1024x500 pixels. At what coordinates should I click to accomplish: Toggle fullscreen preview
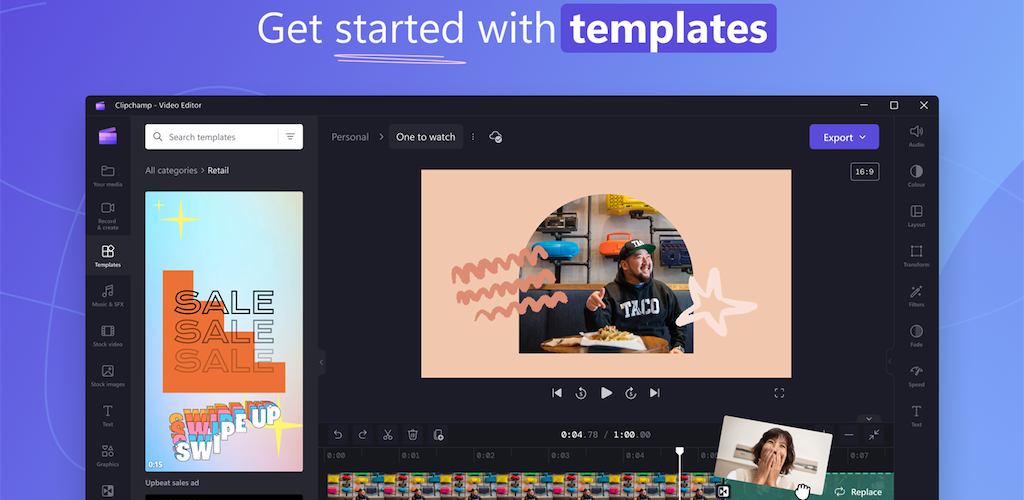[779, 393]
